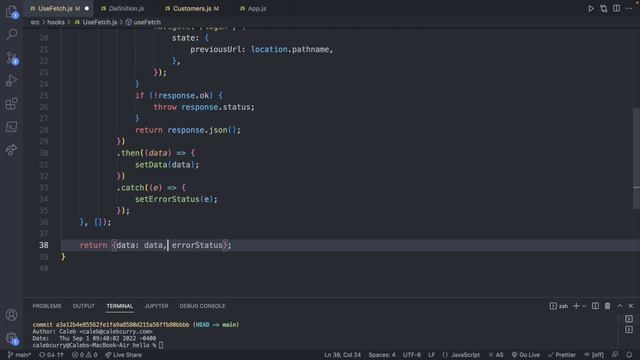
Task: Select the zsh terminal shell label
Action: (x=559, y=306)
